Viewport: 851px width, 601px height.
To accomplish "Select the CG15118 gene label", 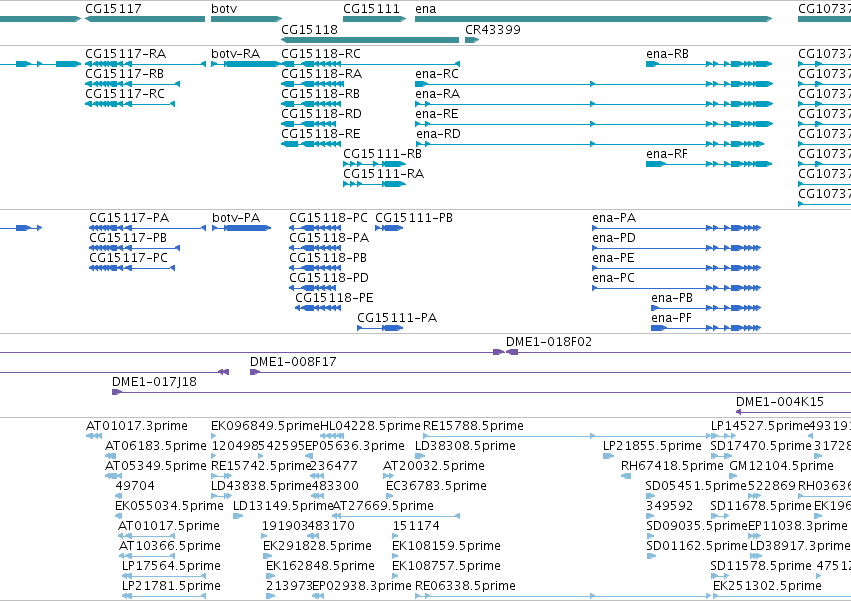I will click(x=309, y=29).
